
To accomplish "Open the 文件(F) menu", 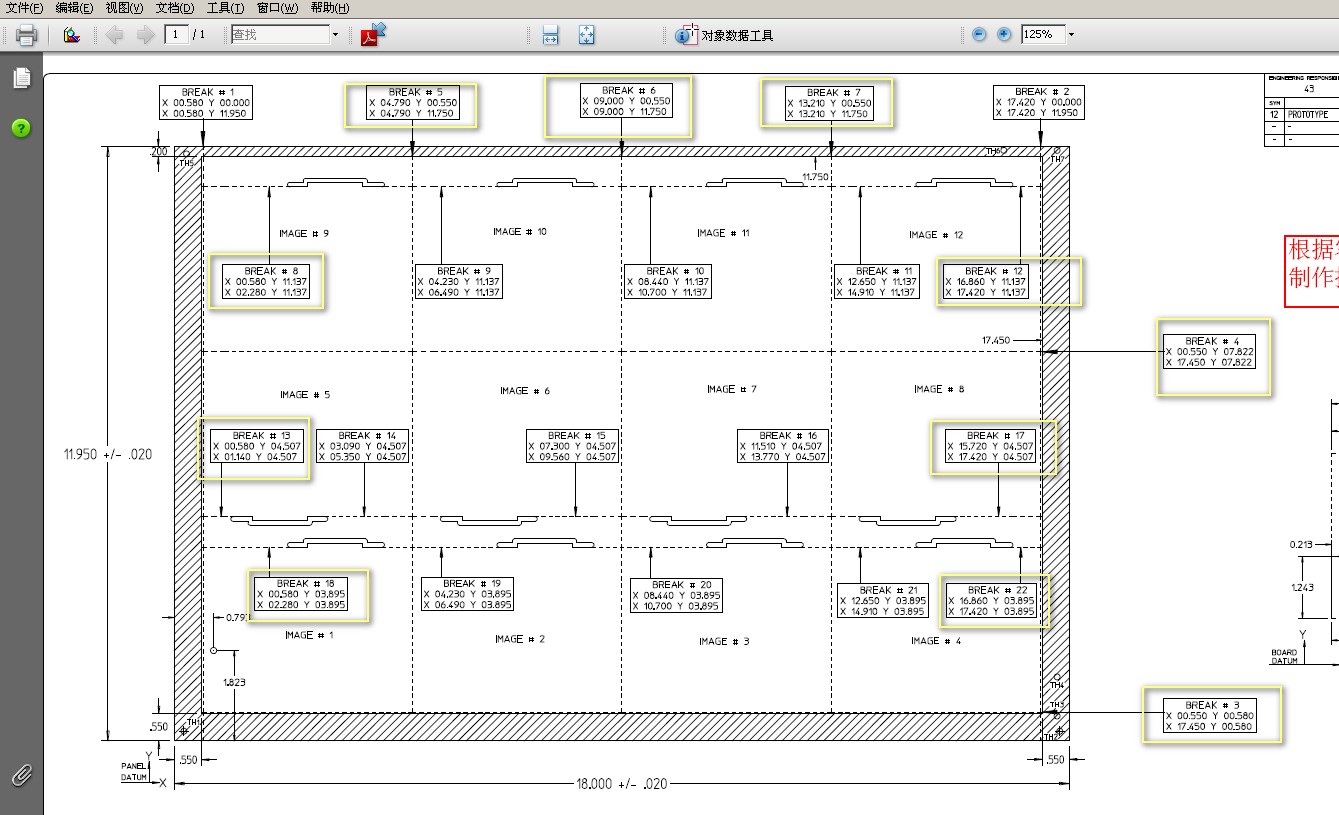I will (x=25, y=8).
